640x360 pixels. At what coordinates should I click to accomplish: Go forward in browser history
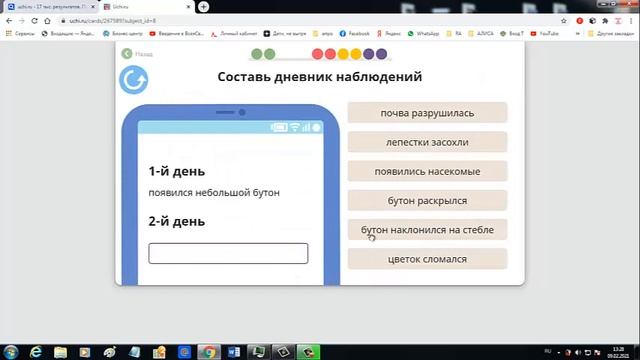pos(22,21)
